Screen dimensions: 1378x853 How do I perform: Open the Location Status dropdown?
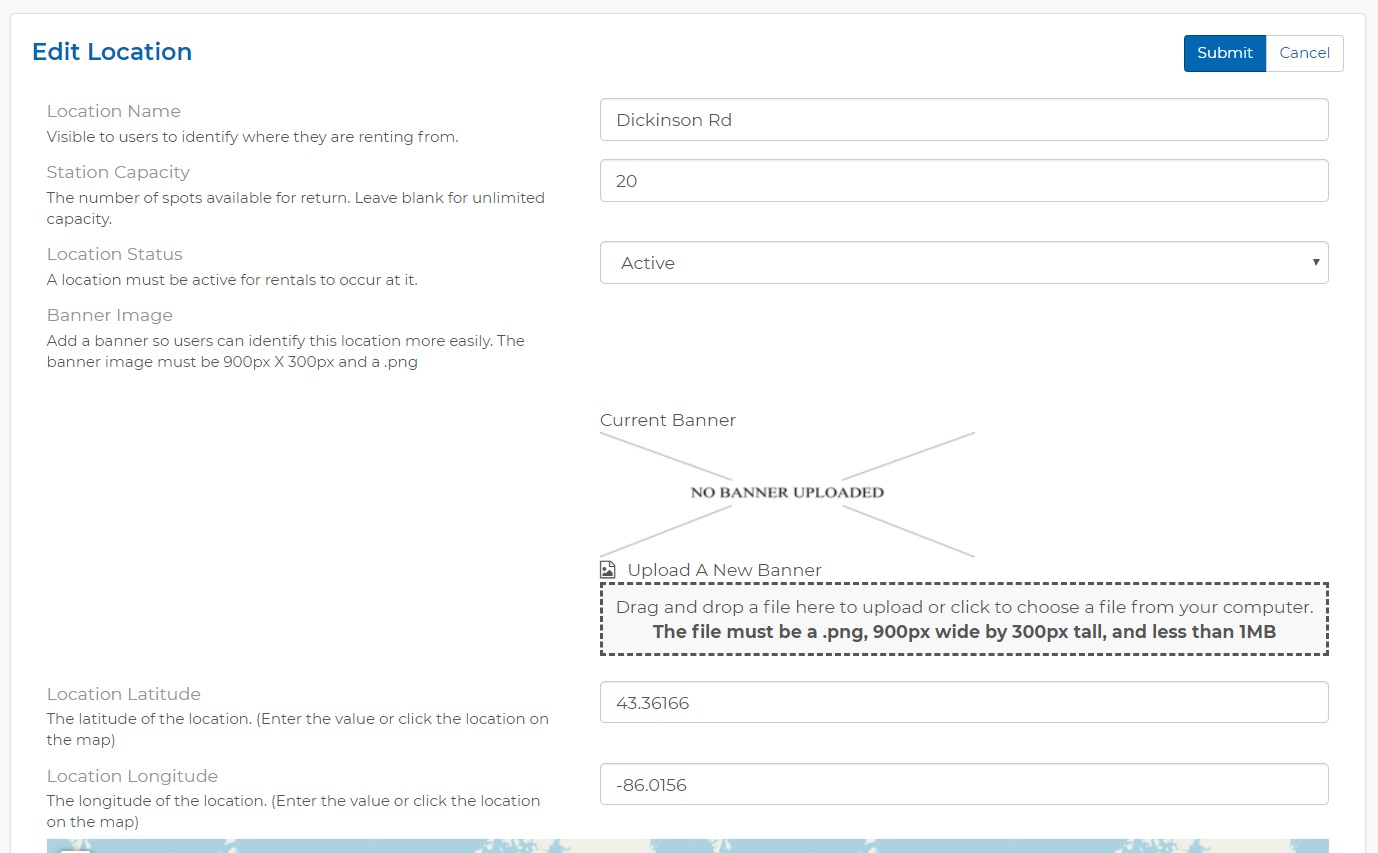tap(964, 263)
